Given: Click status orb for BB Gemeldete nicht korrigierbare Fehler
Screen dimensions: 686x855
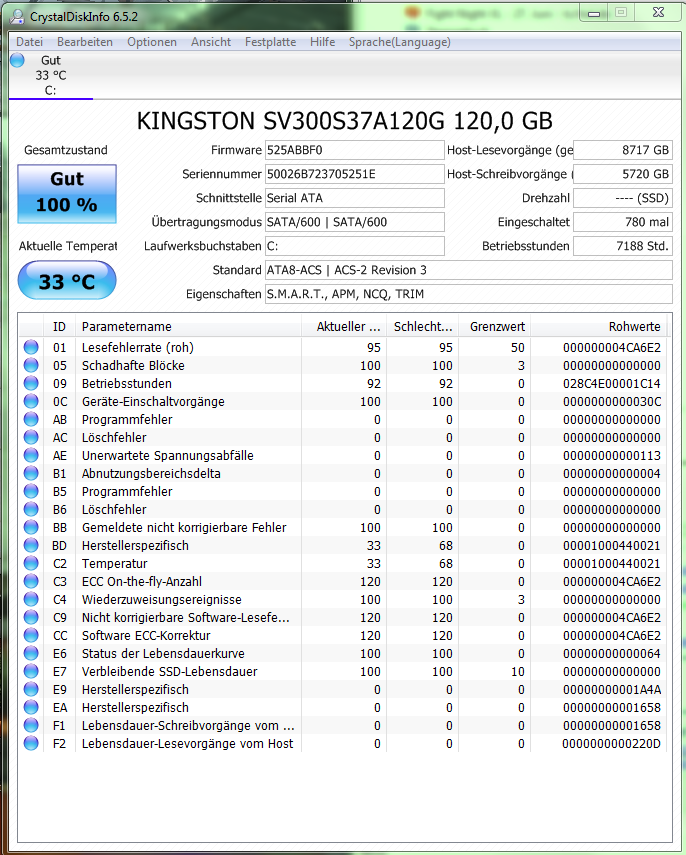Looking at the screenshot, I should pos(31,527).
